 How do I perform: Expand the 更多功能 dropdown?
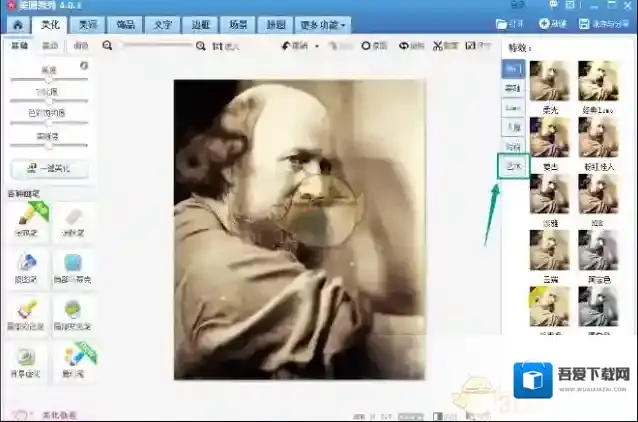pos(323,25)
